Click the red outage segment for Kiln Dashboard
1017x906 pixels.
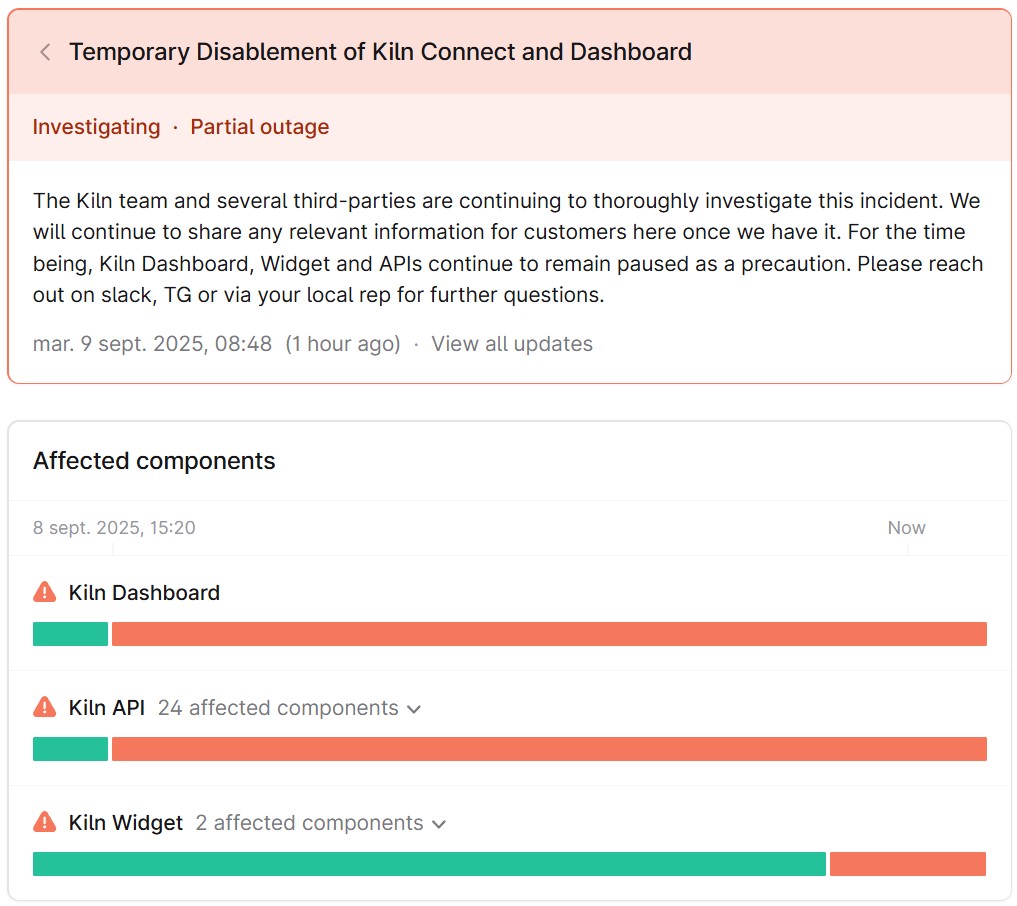coord(549,634)
